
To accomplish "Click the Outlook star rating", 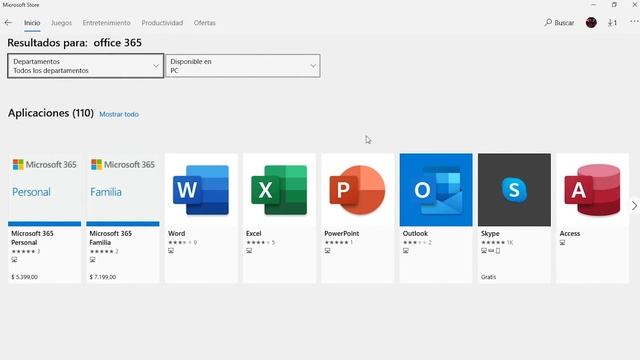I will pos(414,242).
